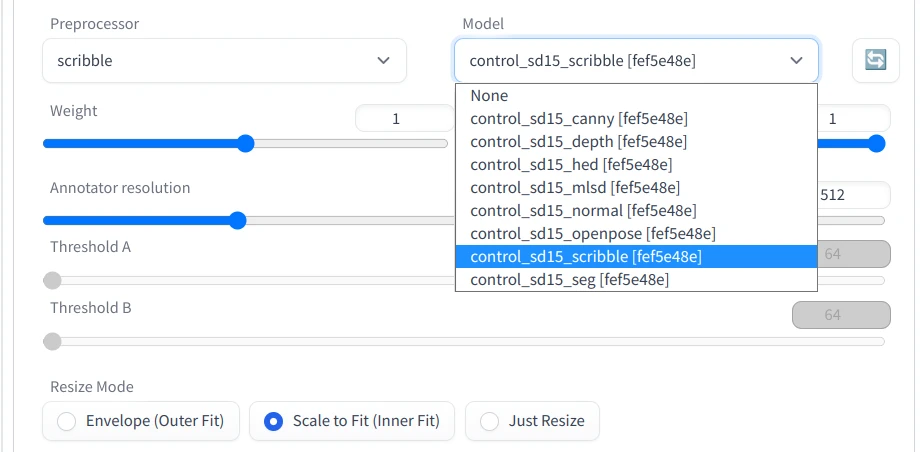Choose Just Resize radio option
The height and width of the screenshot is (452, 924).
click(x=532, y=421)
